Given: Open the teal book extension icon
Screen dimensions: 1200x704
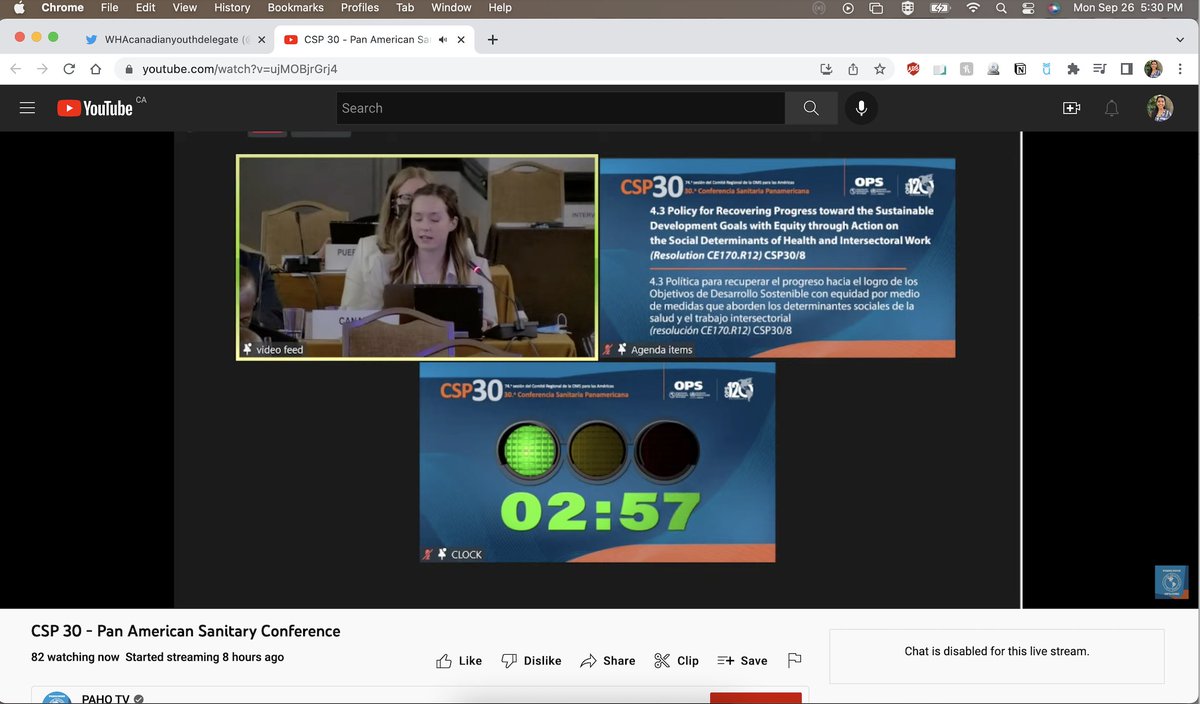Looking at the screenshot, I should point(940,69).
